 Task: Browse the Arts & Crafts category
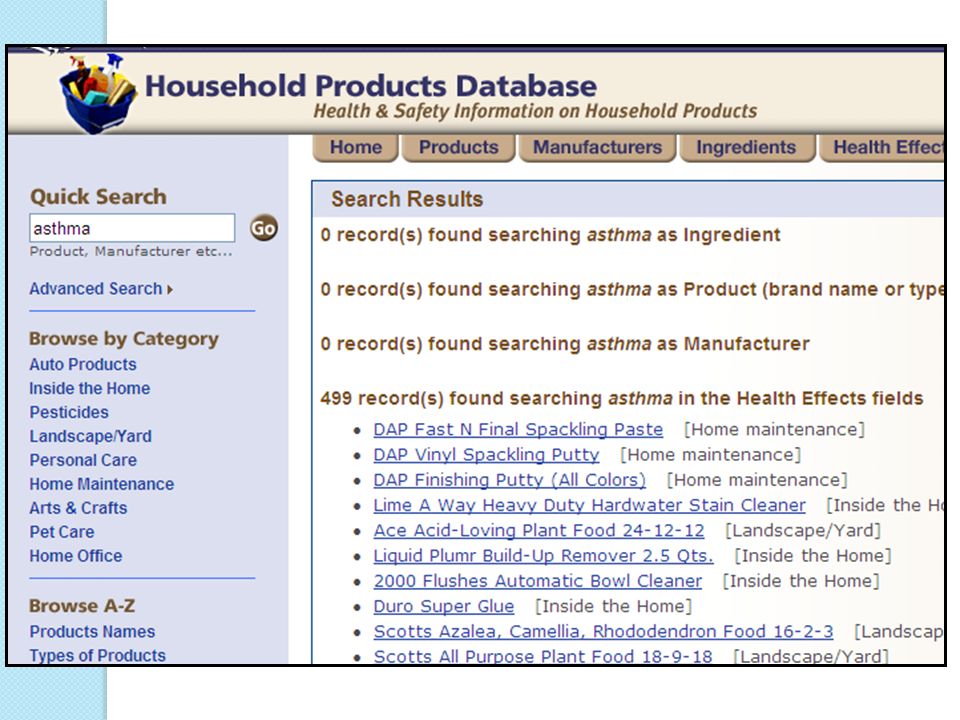click(78, 508)
